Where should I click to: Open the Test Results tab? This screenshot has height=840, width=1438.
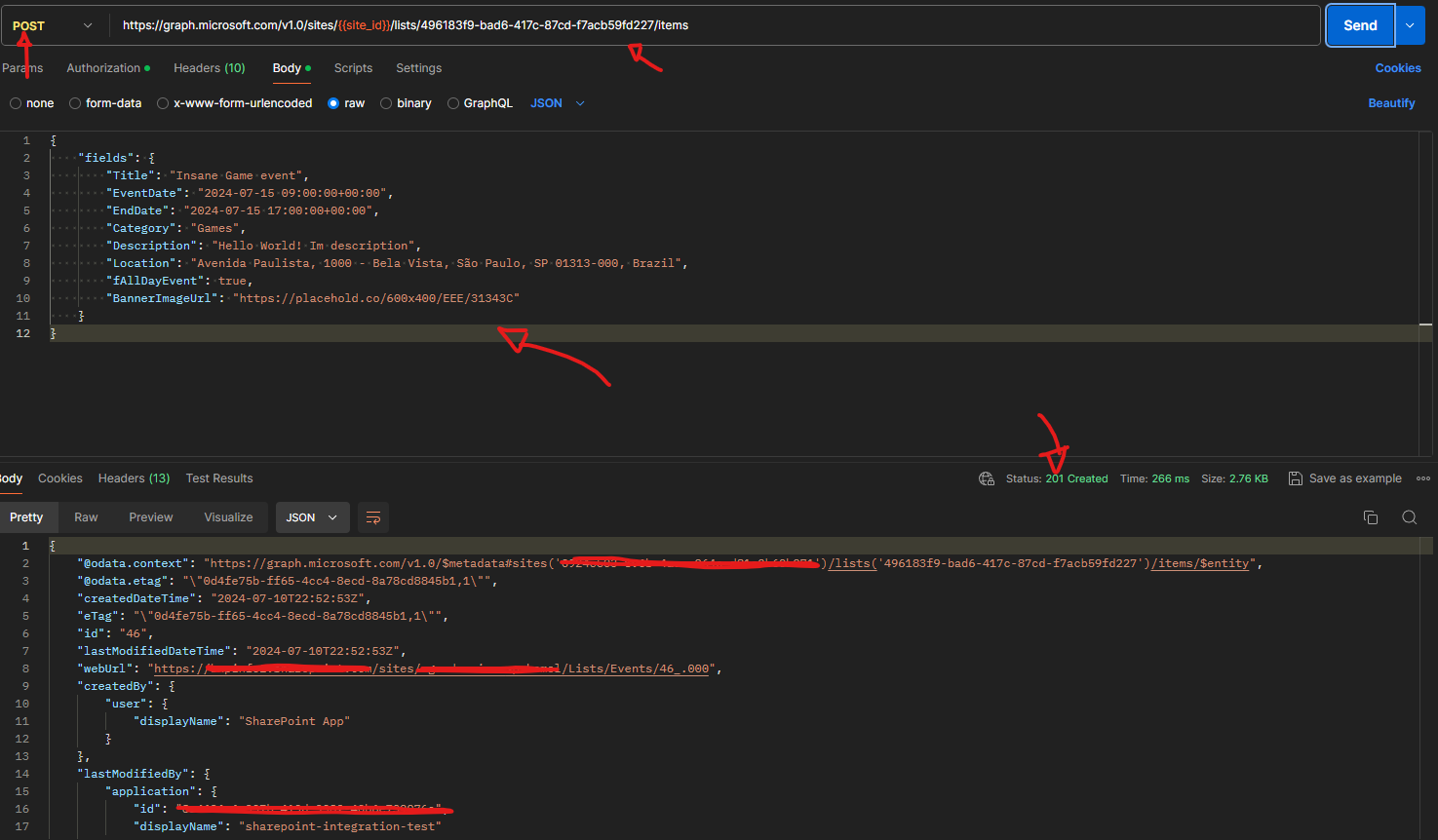point(219,478)
